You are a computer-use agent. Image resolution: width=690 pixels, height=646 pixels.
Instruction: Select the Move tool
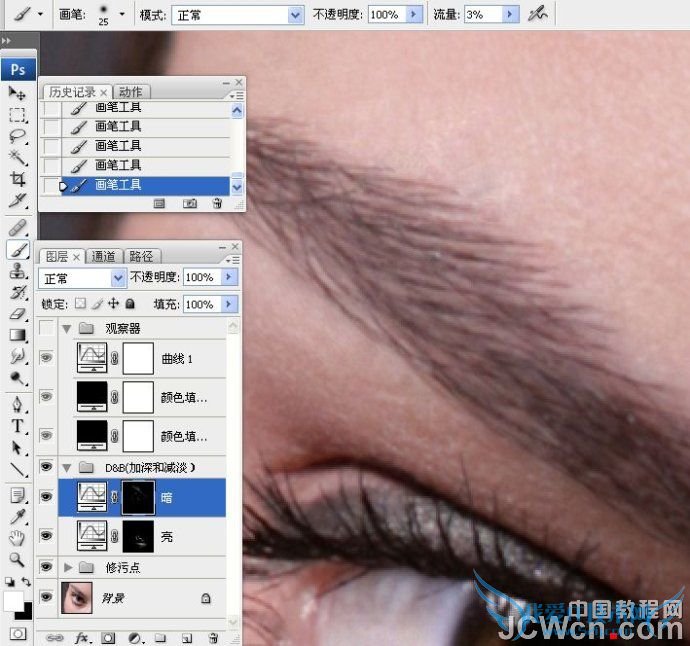[x=17, y=93]
